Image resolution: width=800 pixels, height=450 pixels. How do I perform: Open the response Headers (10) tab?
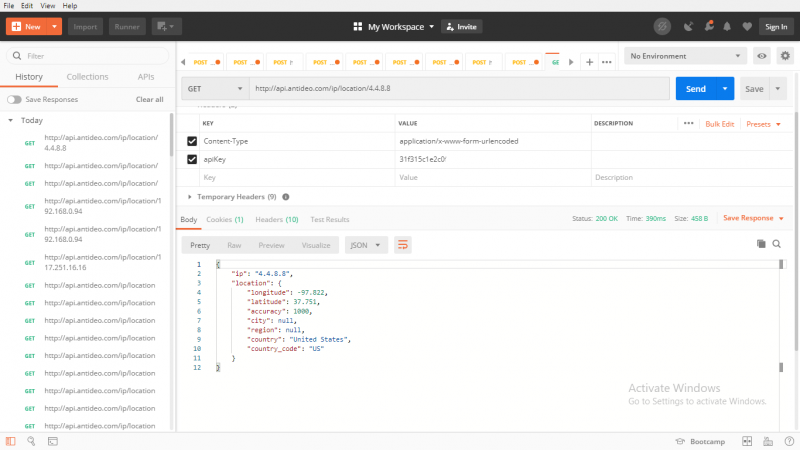pyautogui.click(x=277, y=219)
